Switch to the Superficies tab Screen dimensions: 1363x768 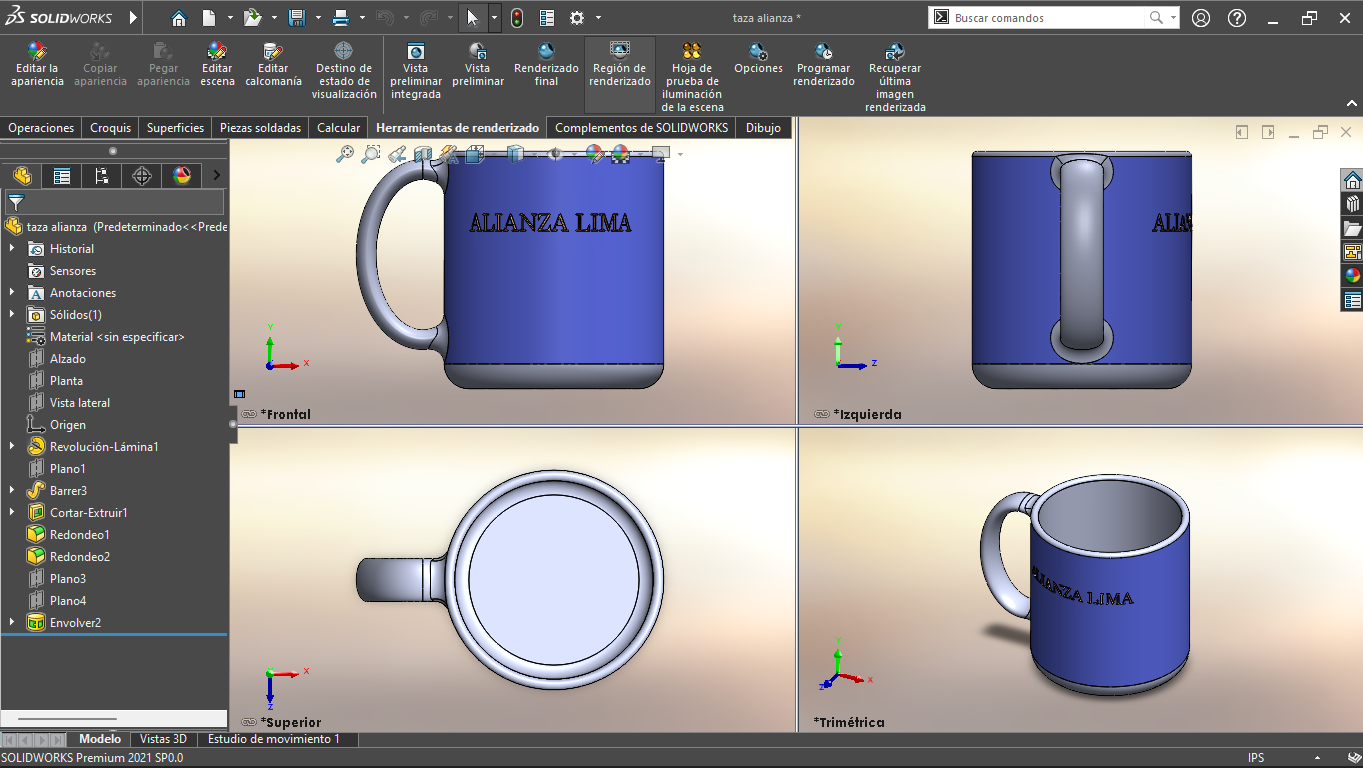tap(176, 128)
